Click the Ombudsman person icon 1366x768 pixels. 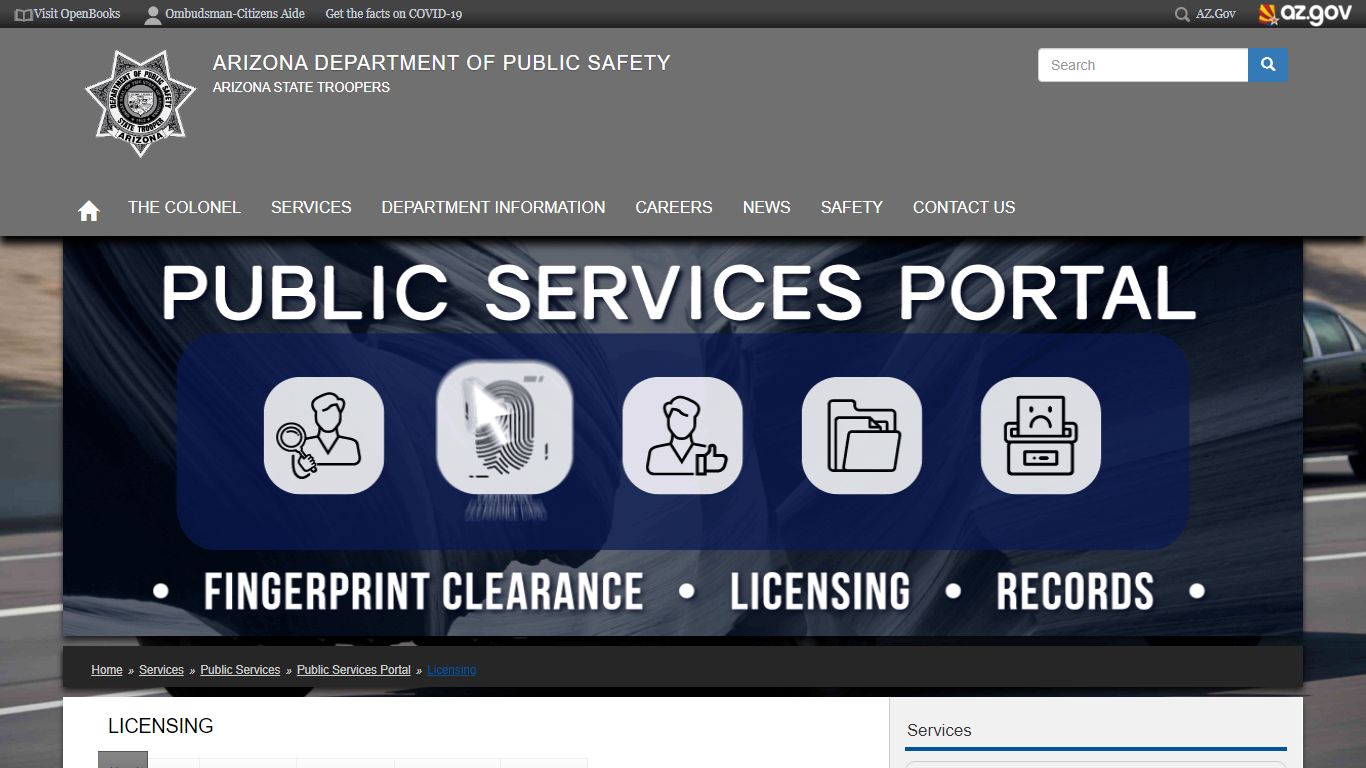[x=152, y=14]
